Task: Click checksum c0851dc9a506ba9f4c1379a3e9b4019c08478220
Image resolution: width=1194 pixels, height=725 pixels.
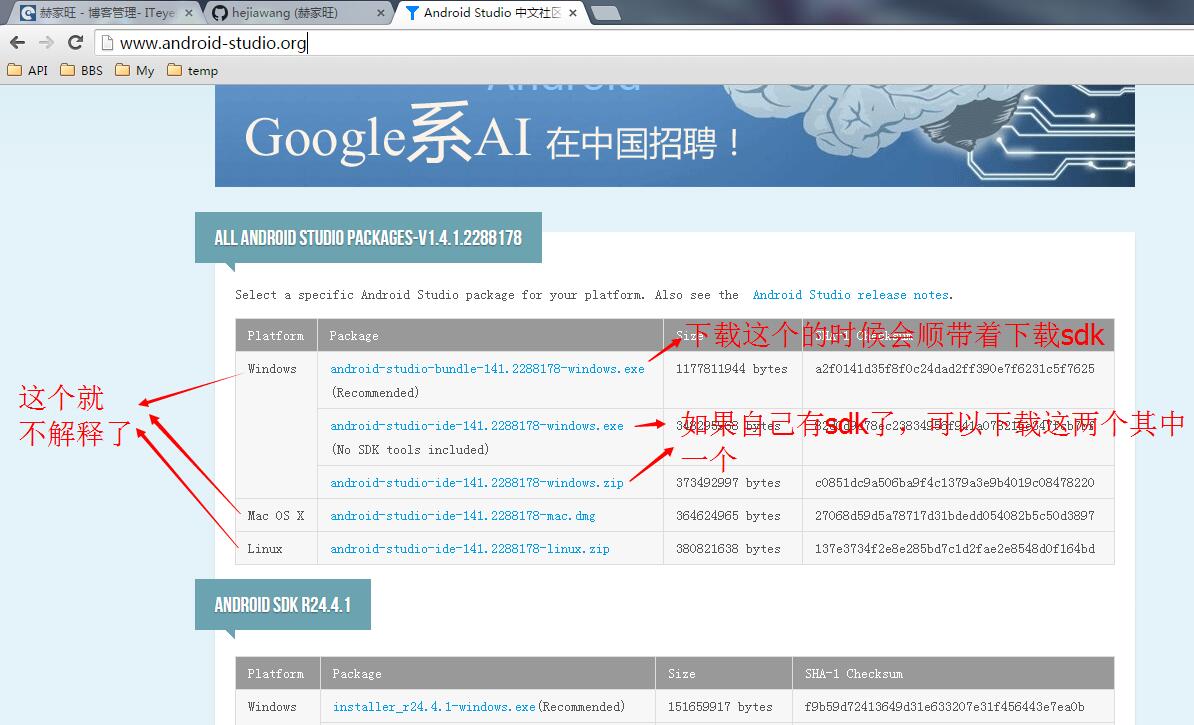Action: (x=955, y=483)
